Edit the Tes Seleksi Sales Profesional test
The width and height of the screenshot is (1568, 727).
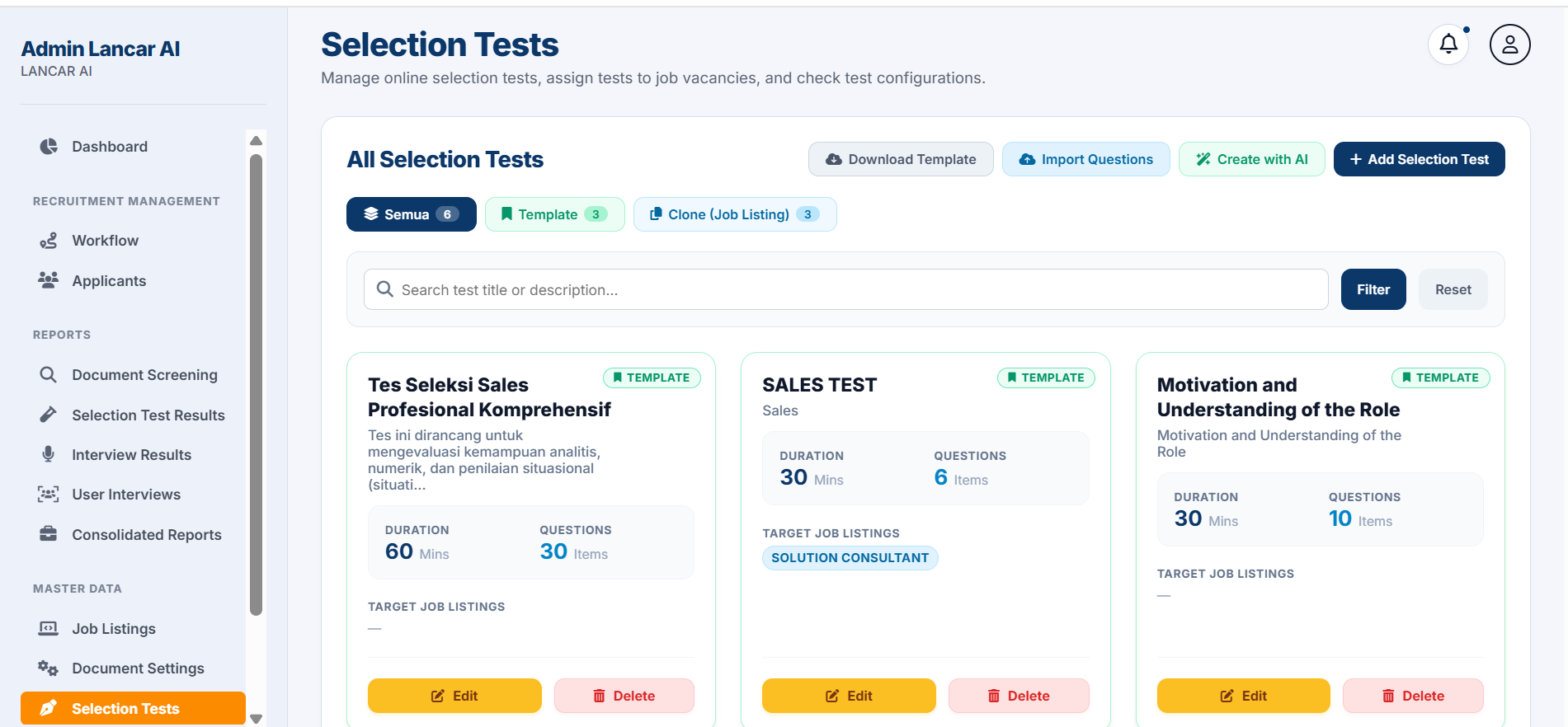454,696
